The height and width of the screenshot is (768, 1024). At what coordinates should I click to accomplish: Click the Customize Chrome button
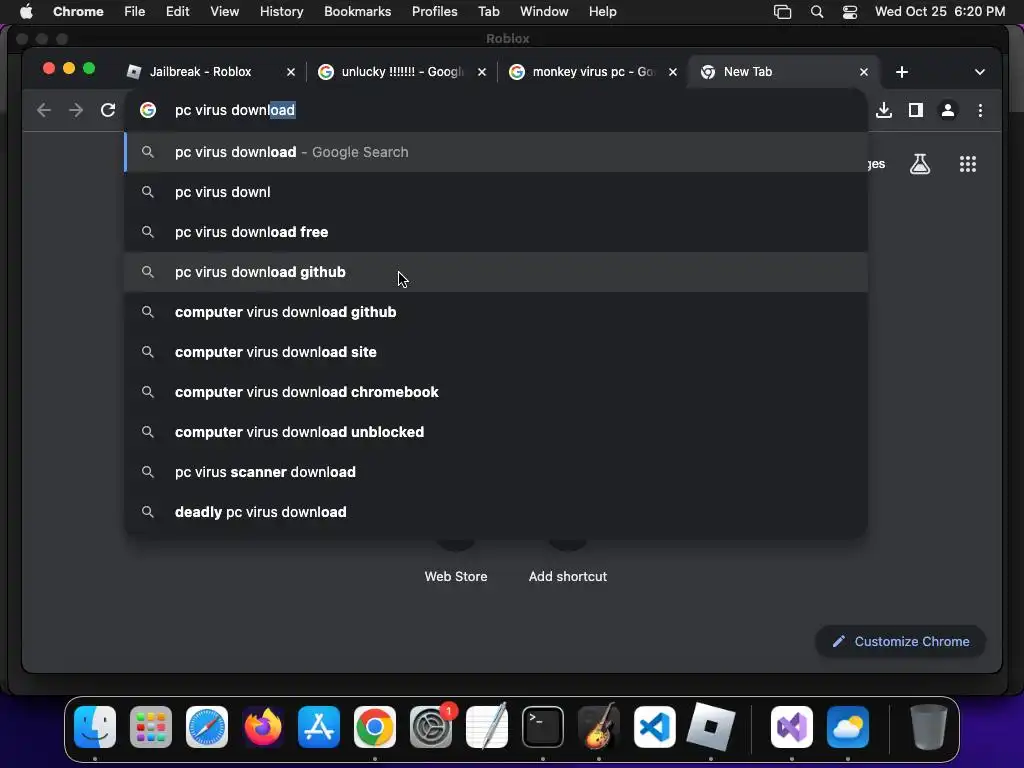[x=901, y=641]
